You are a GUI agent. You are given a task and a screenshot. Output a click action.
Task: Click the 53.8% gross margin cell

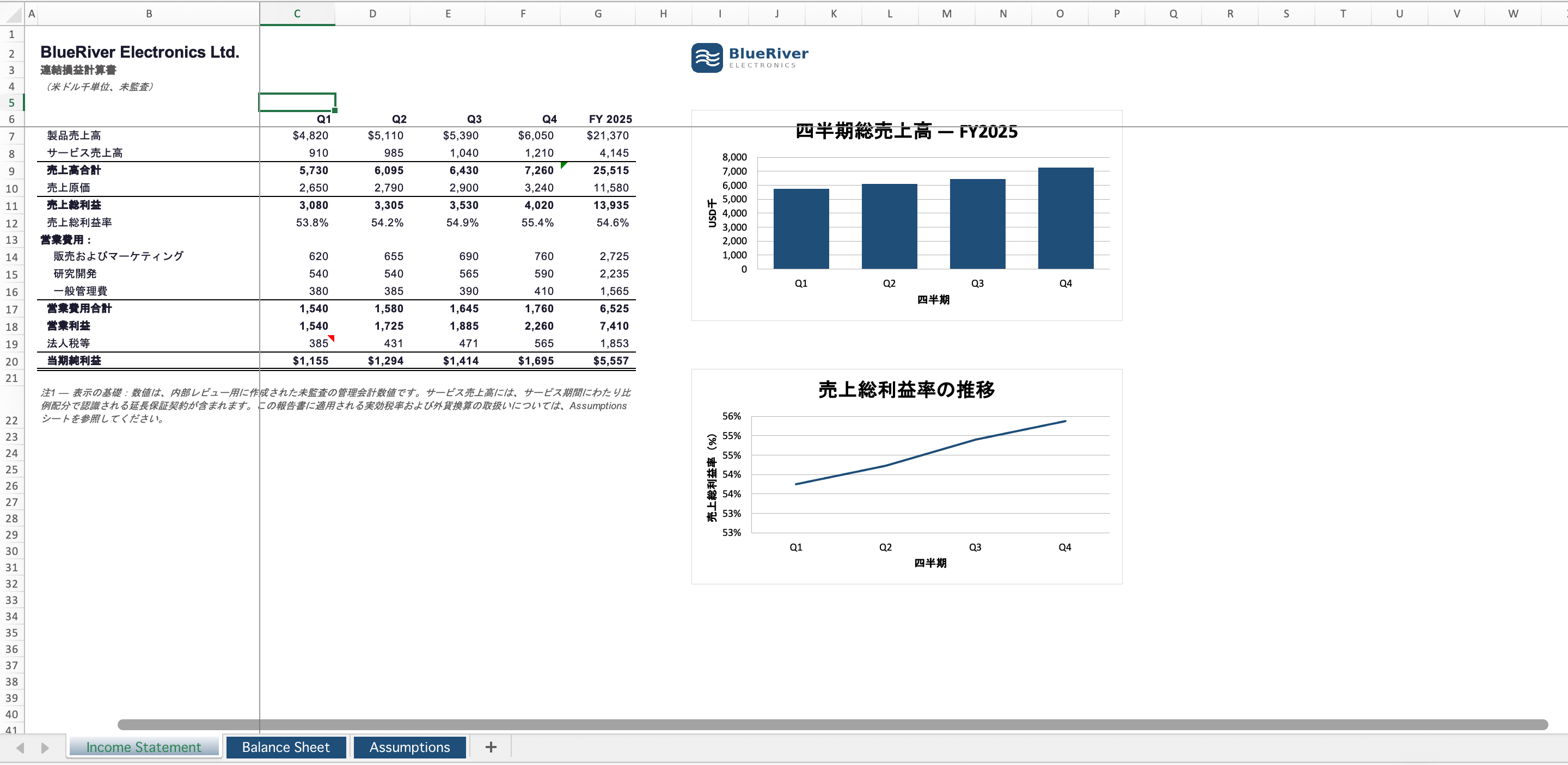[297, 223]
